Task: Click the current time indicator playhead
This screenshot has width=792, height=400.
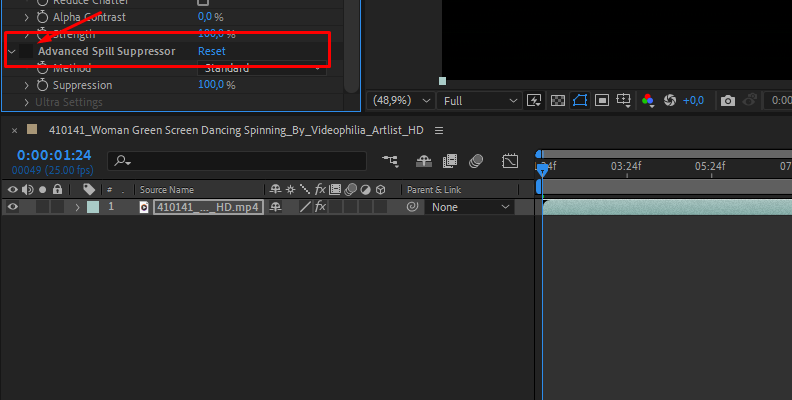Action: pyautogui.click(x=542, y=169)
